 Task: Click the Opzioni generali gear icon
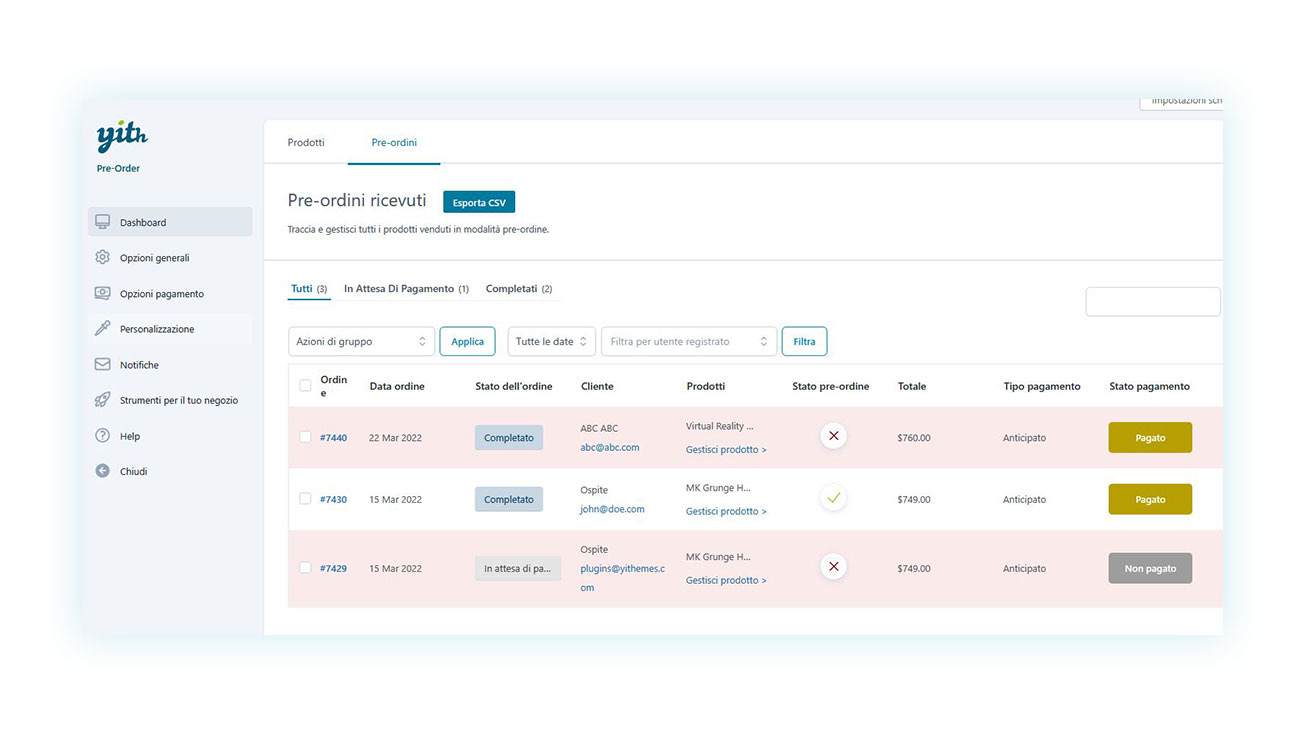102,258
